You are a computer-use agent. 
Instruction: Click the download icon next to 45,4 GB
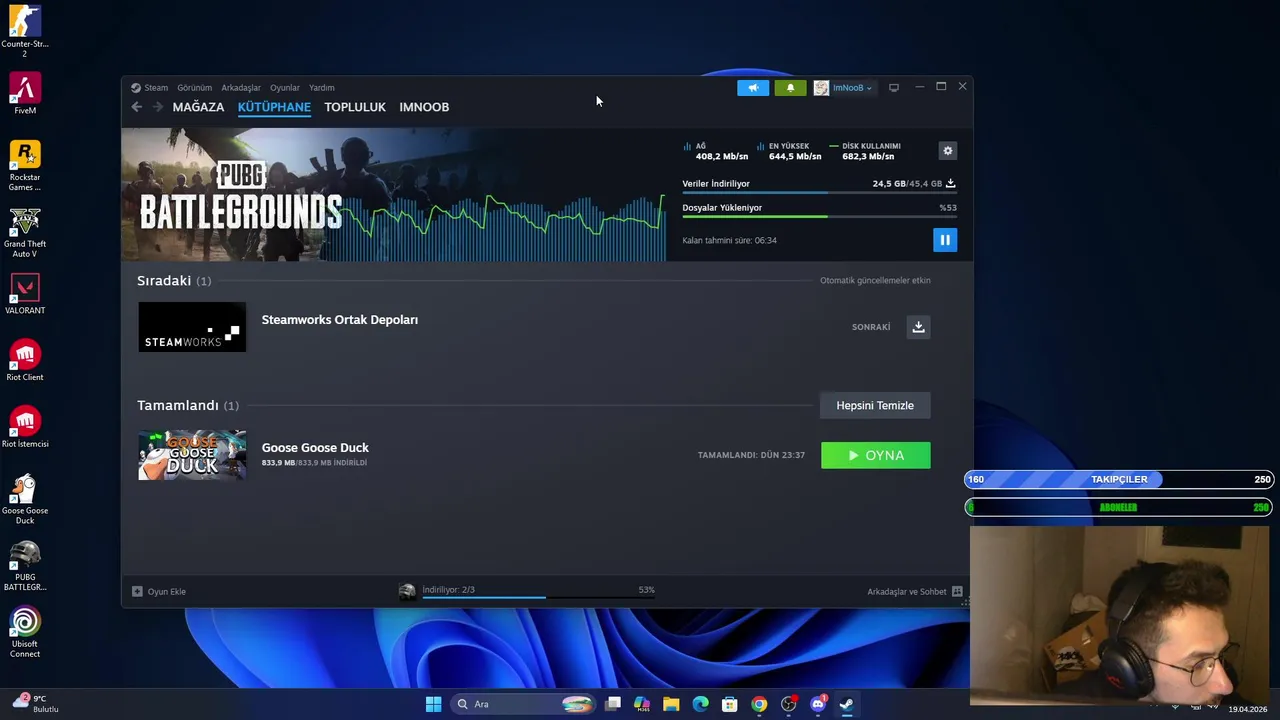coord(950,184)
